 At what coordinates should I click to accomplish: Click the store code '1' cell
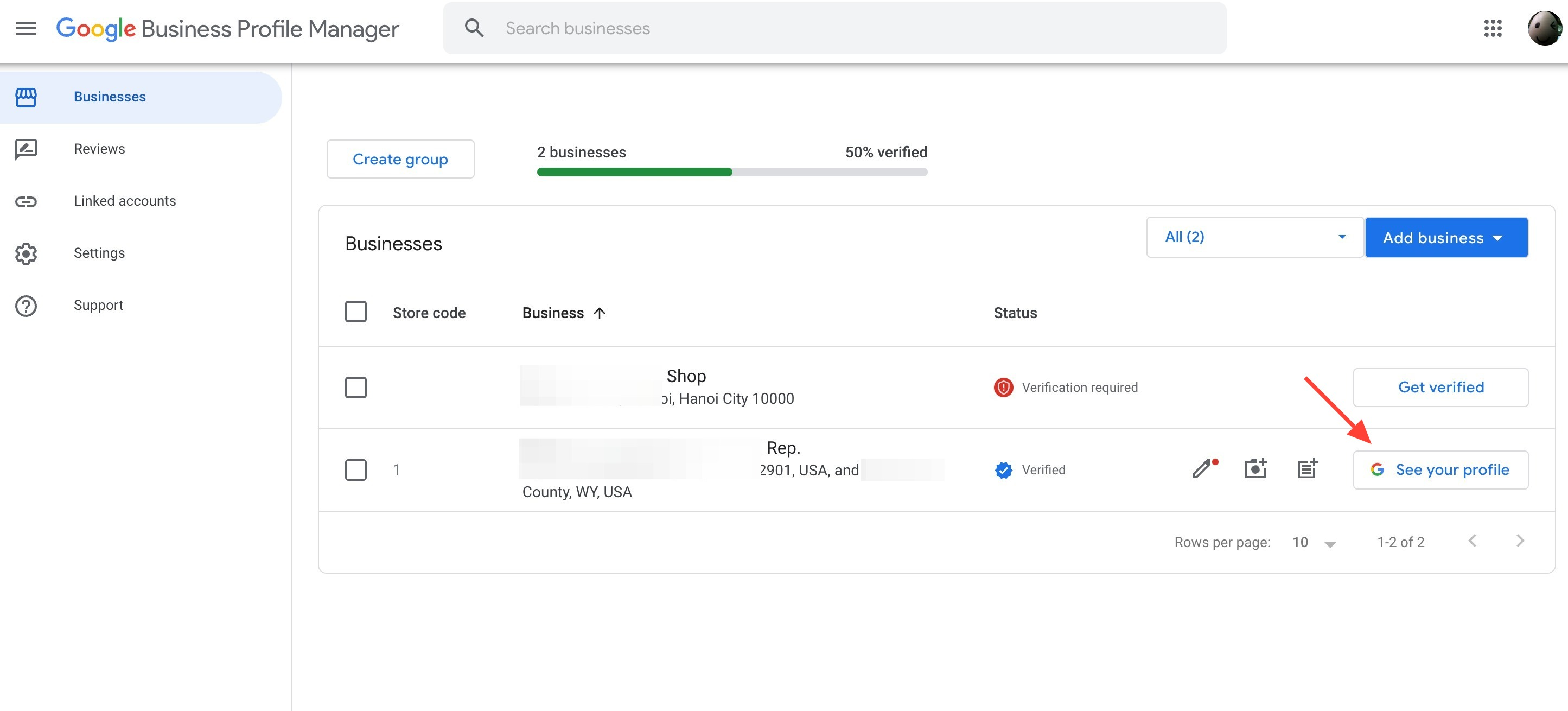tap(396, 470)
